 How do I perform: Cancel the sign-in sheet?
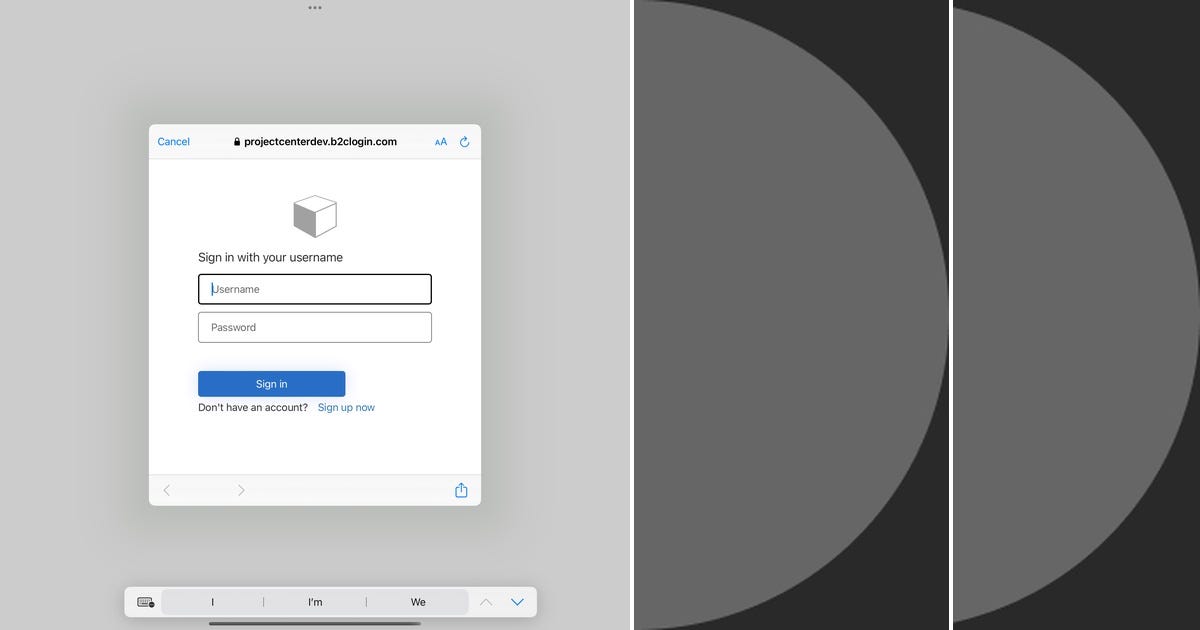pyautogui.click(x=173, y=142)
